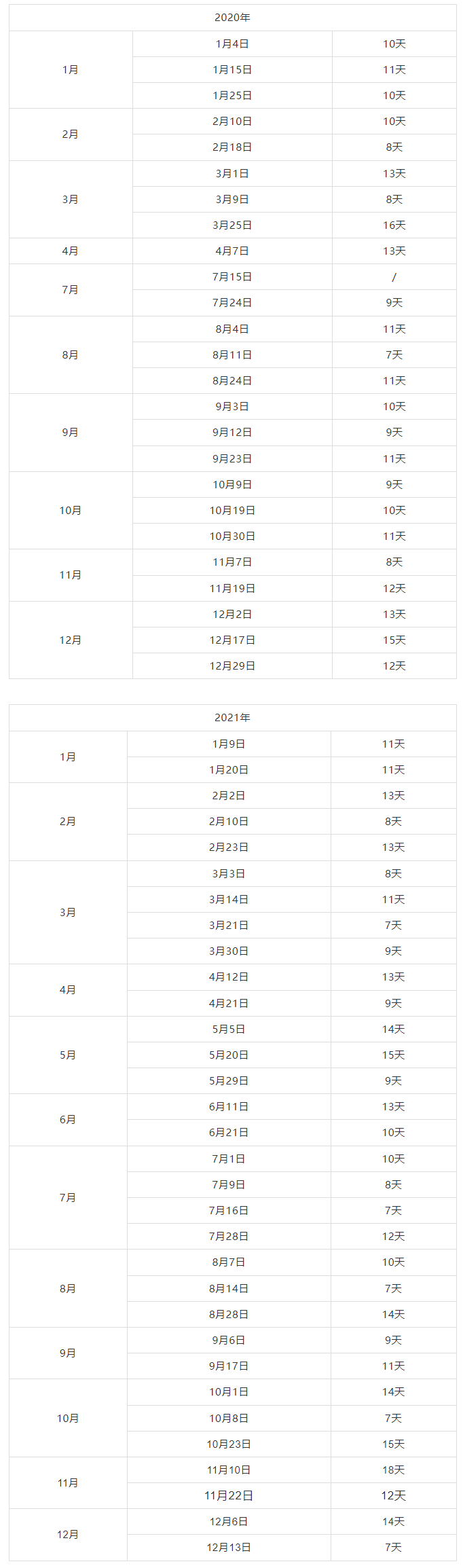Select the 12月29日 date cell
Viewport: 463px width, 1568px height.
point(232,666)
